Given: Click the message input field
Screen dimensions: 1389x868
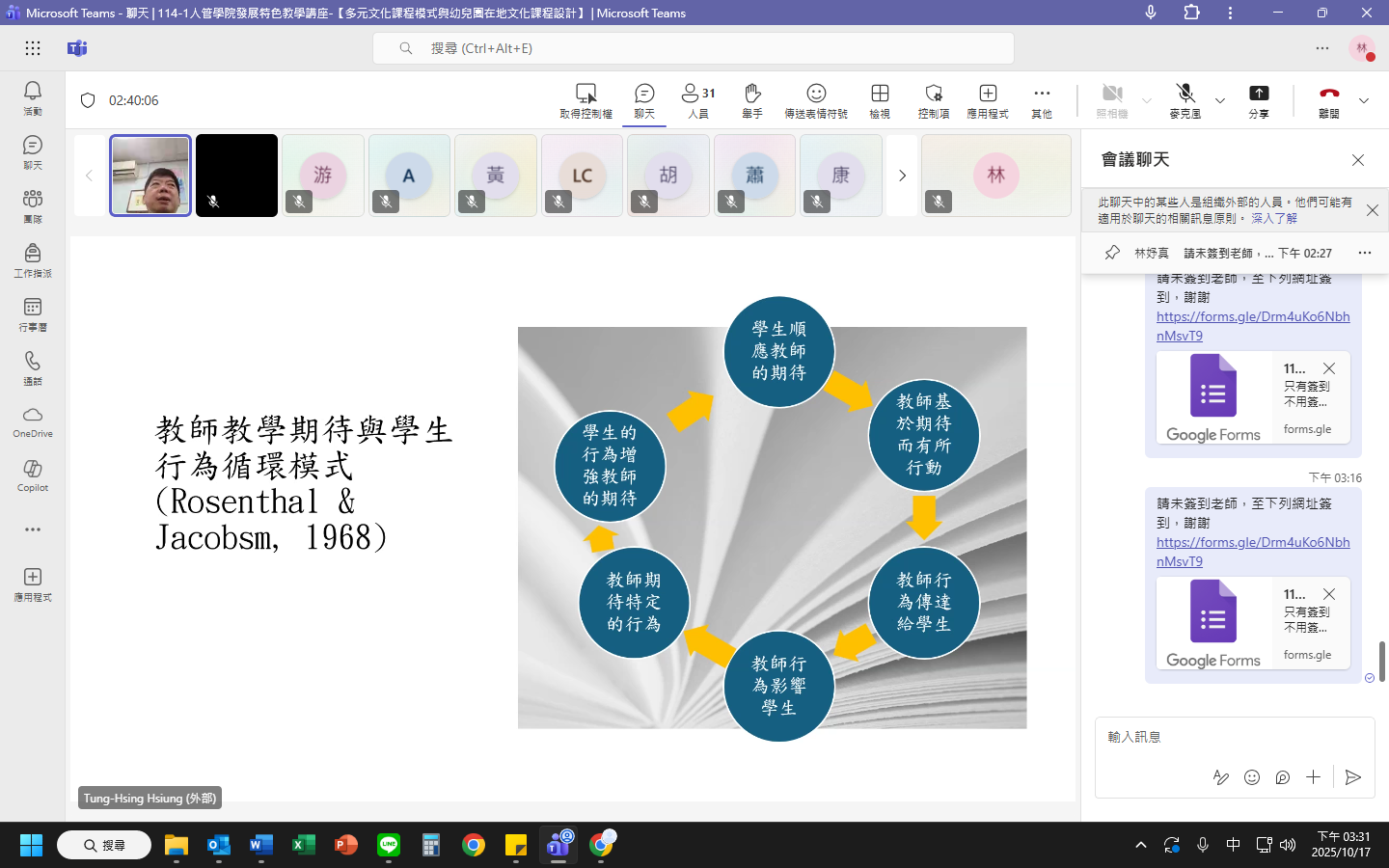Looking at the screenshot, I should click(1225, 737).
